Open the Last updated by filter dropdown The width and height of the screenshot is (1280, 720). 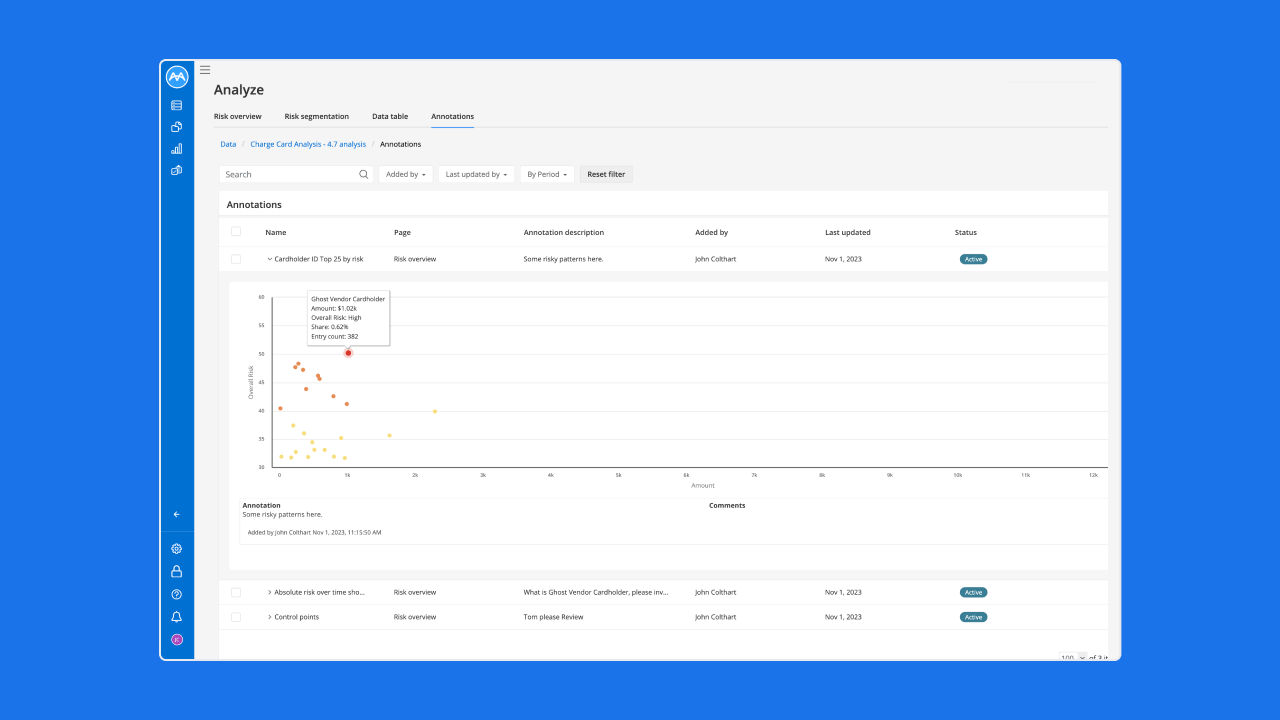coord(476,174)
